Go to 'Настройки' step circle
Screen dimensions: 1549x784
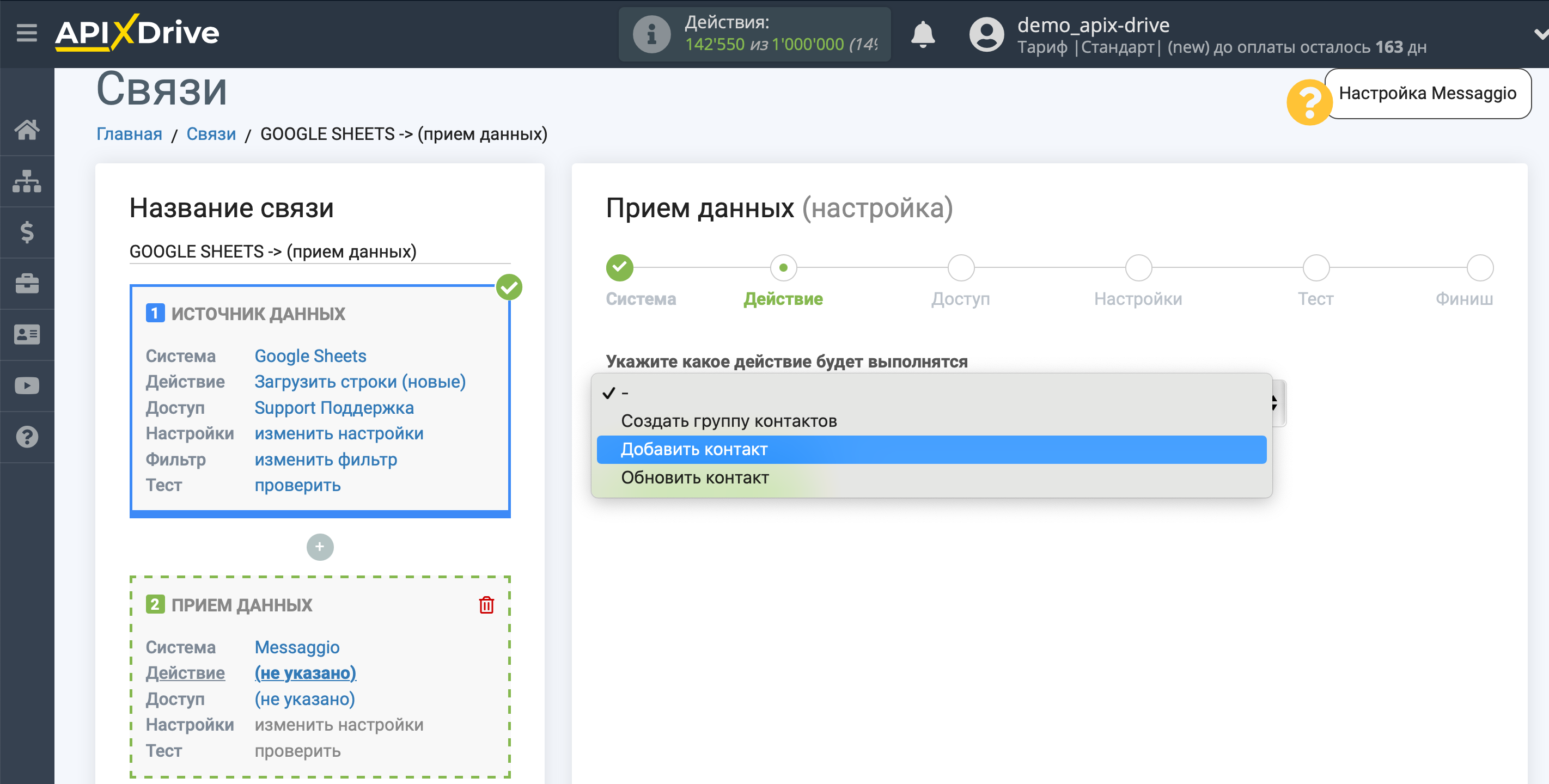tap(1138, 267)
